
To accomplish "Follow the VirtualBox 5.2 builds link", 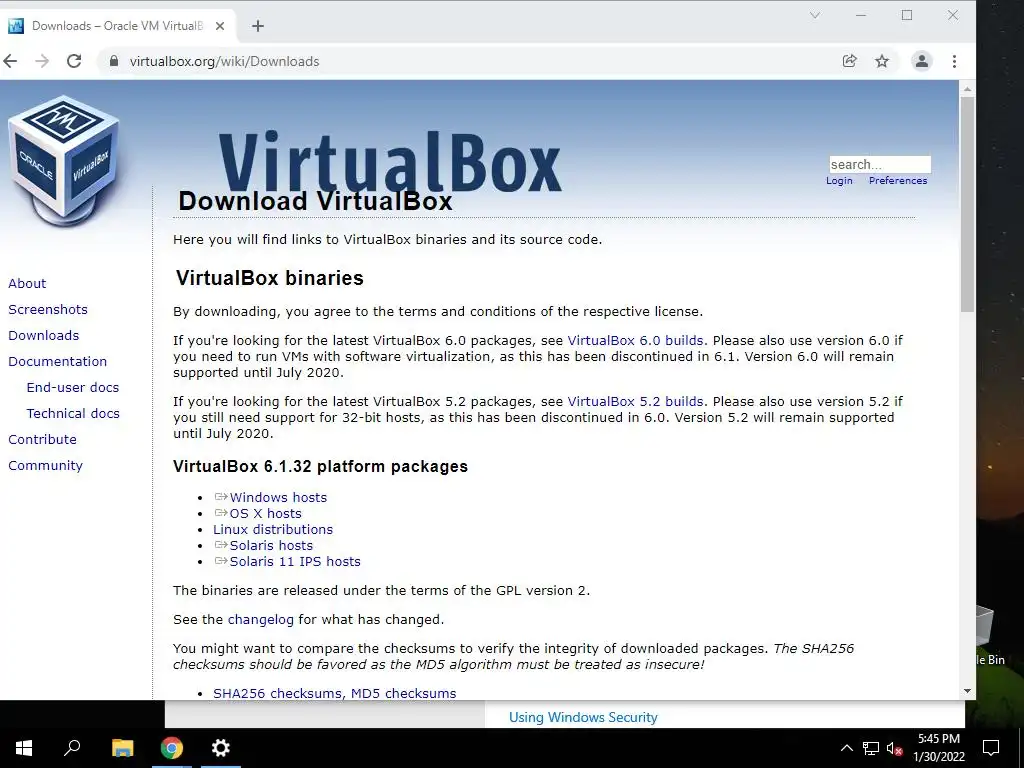I will (x=635, y=402).
